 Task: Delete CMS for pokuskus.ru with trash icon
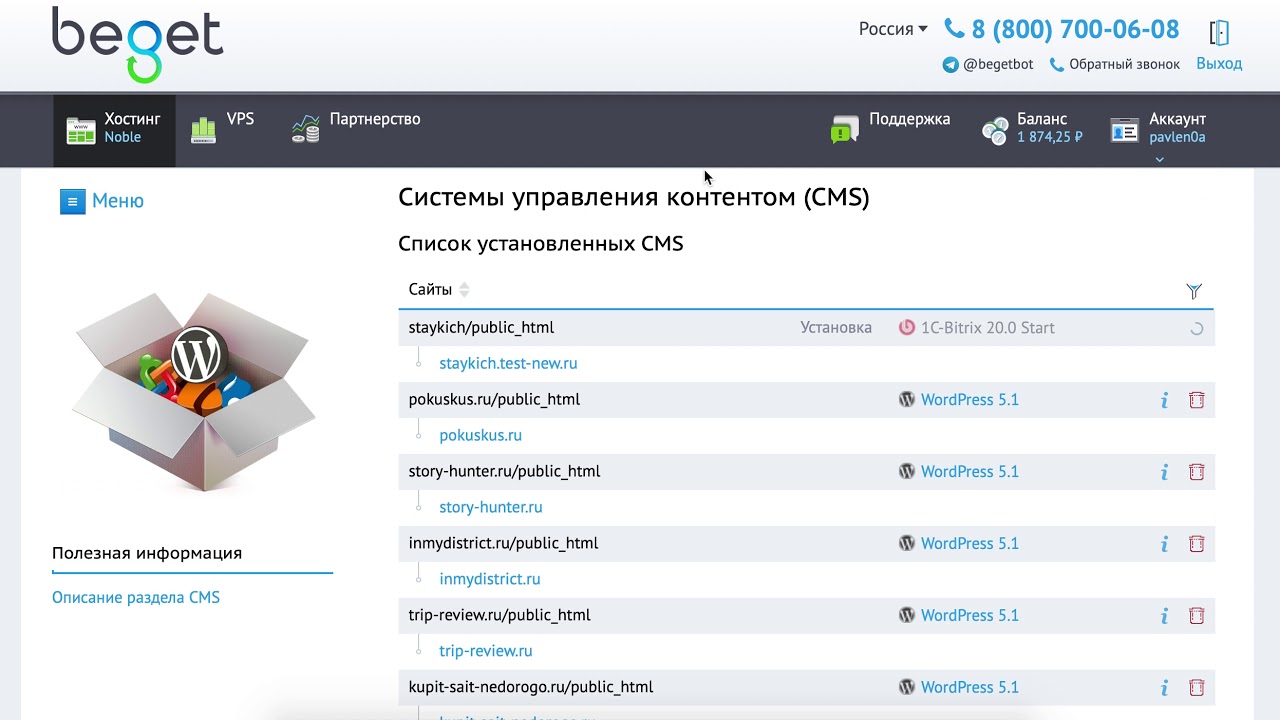1196,400
